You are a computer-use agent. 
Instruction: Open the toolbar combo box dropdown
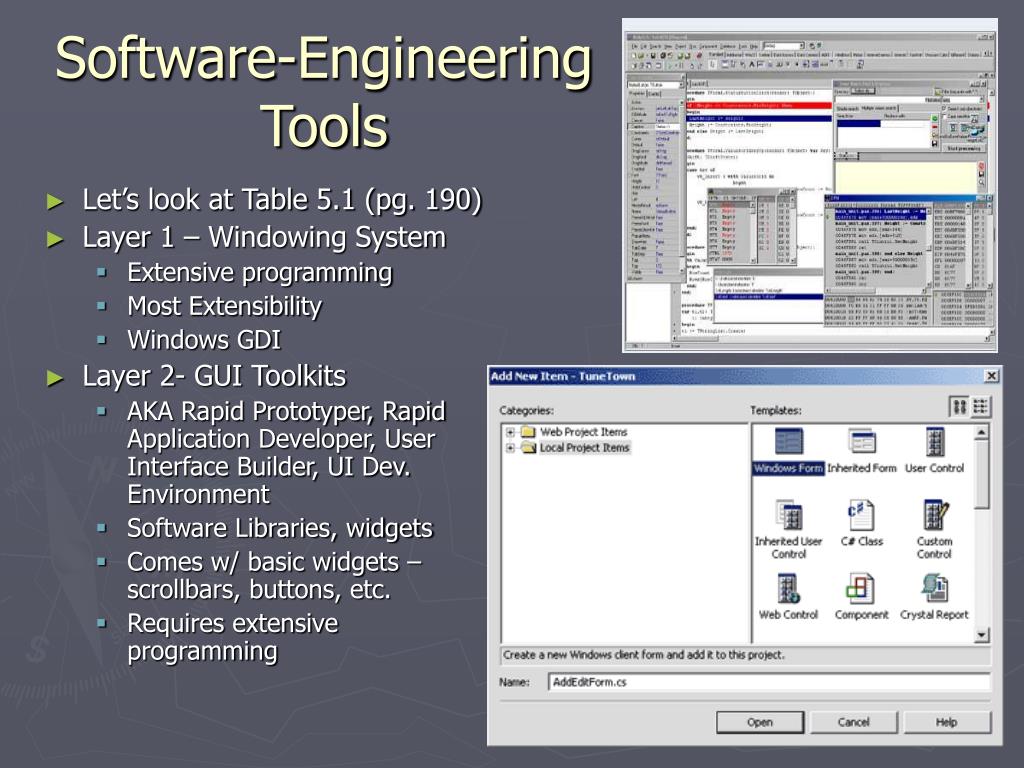click(802, 46)
